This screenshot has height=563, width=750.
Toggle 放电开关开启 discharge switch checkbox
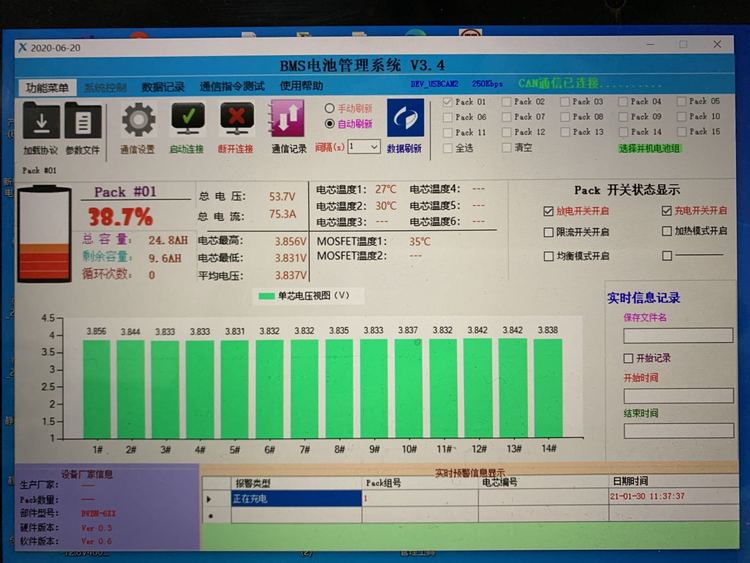point(549,211)
